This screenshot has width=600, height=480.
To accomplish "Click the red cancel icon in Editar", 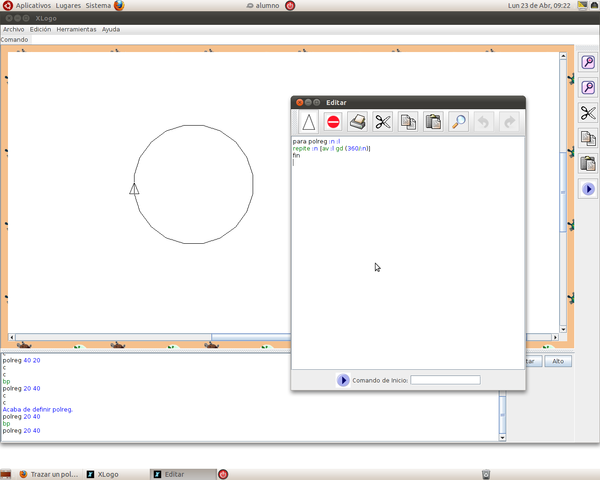I will [x=333, y=122].
